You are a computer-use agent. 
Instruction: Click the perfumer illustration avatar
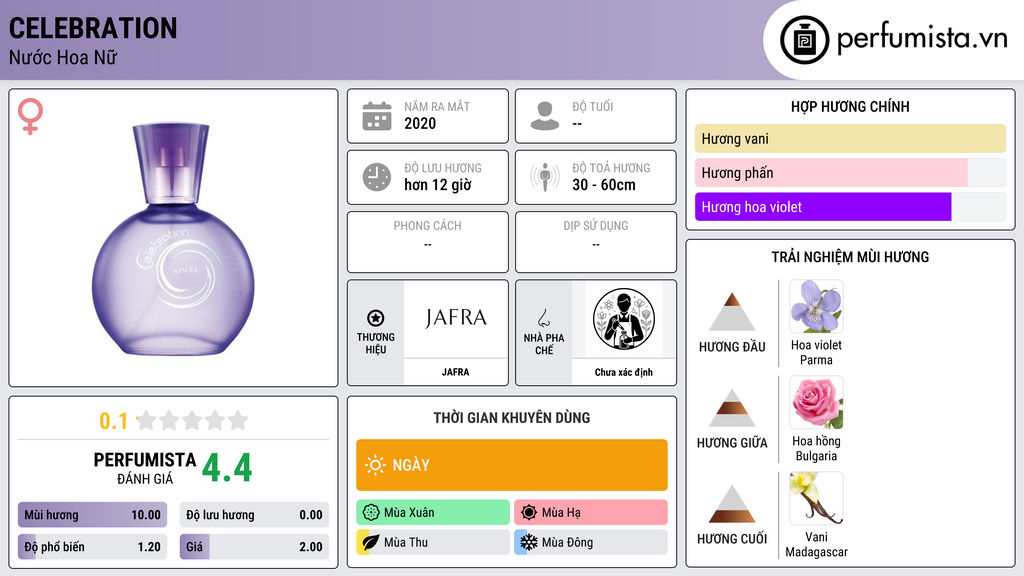[624, 319]
